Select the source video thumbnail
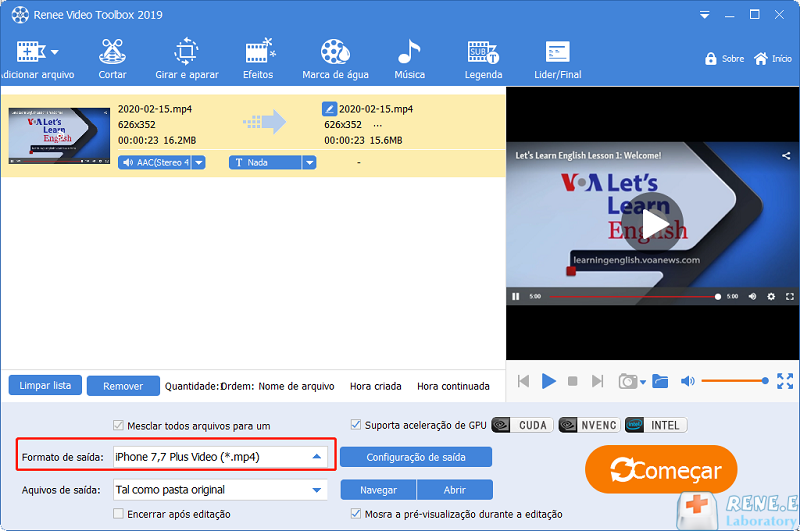This screenshot has height=531, width=800. pos(59,136)
